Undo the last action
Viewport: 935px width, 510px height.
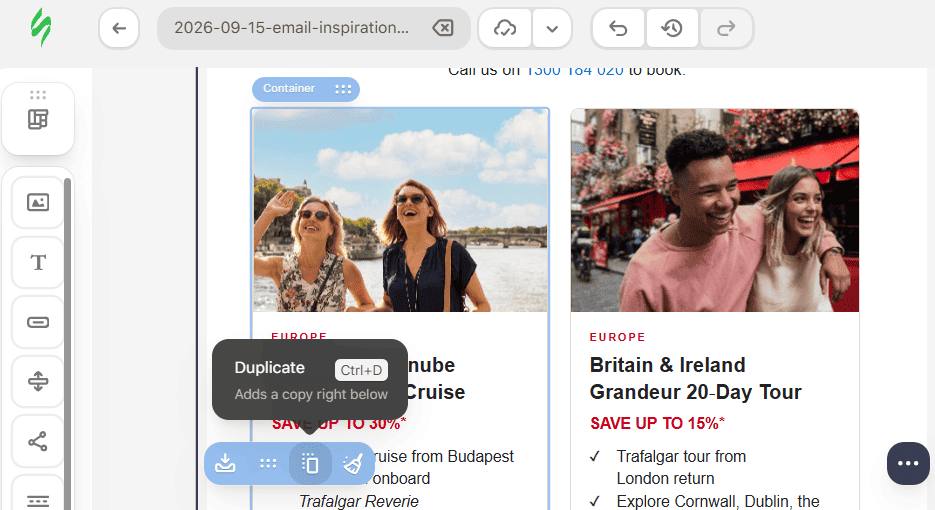[618, 28]
